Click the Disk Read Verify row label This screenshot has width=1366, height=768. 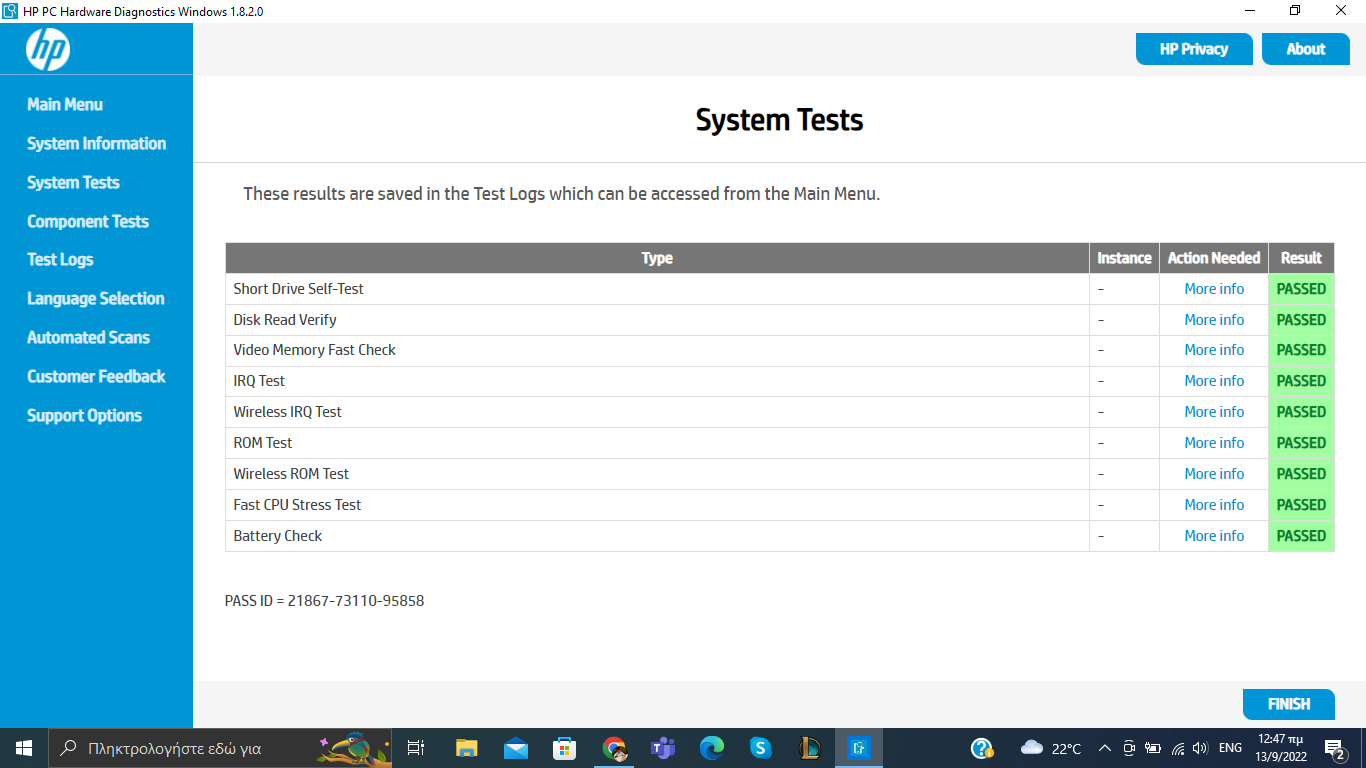click(x=285, y=320)
